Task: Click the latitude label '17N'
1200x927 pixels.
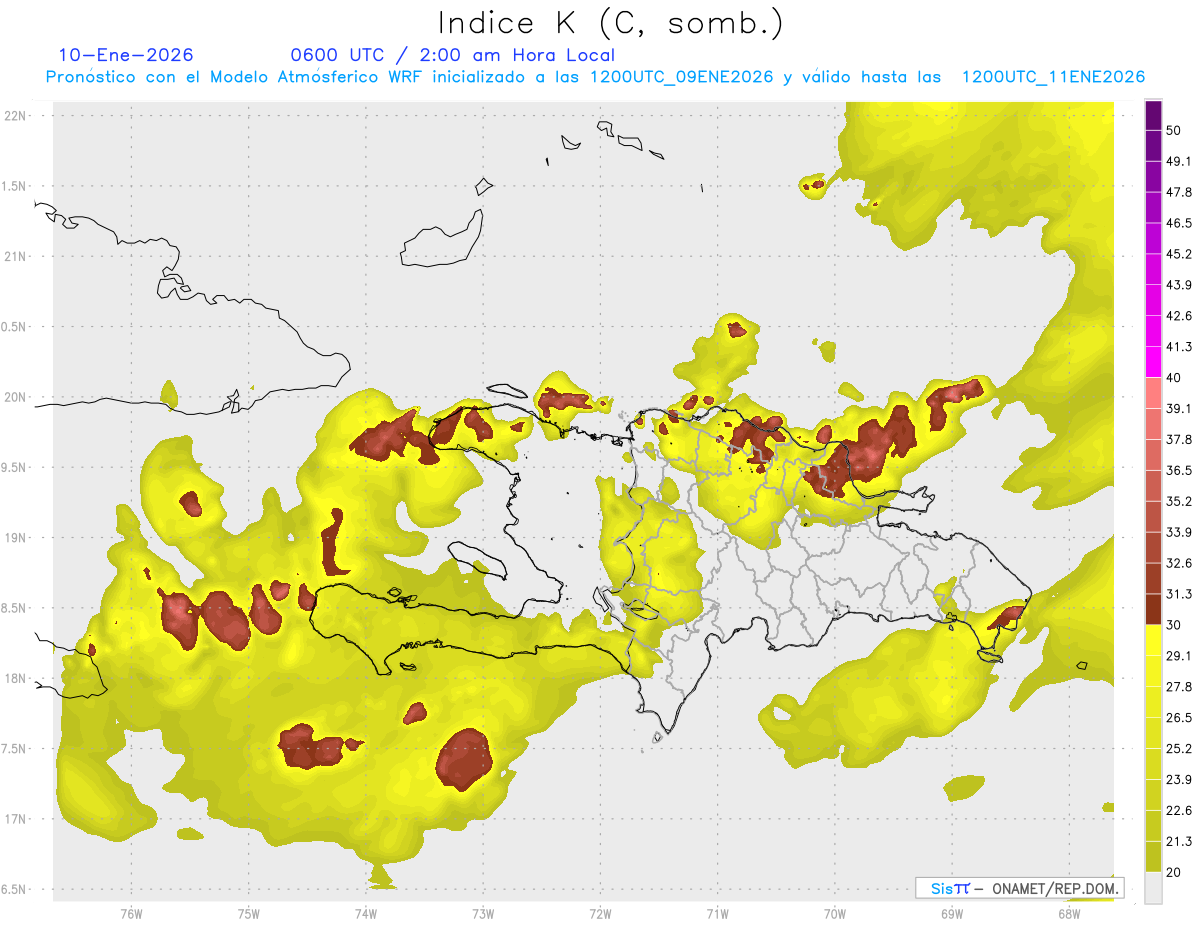Action: pyautogui.click(x=14, y=819)
